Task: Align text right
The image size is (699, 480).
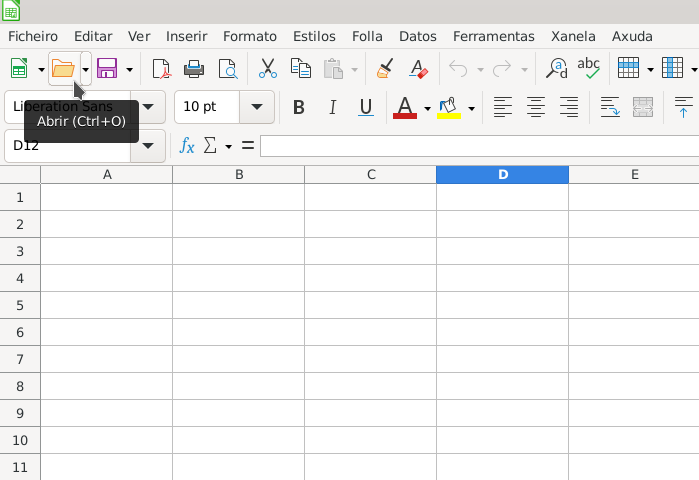Action: [569, 107]
